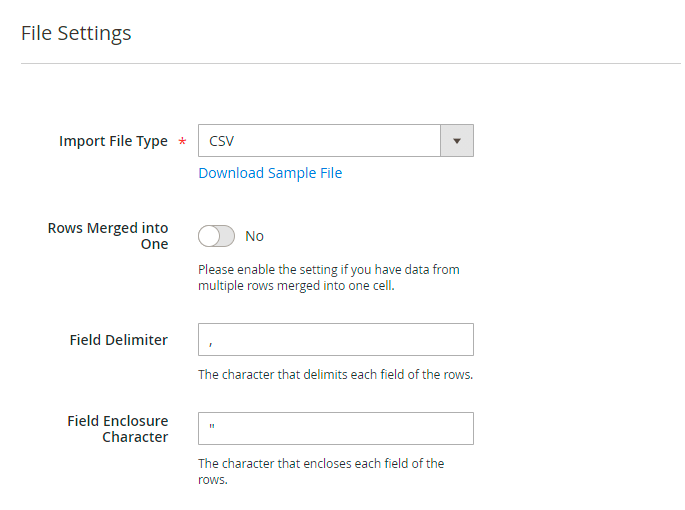Click the 'Field Enclosure Character' label

(117, 429)
